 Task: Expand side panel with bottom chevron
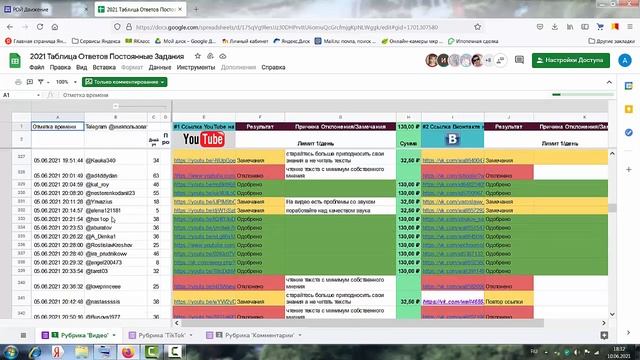(629, 333)
